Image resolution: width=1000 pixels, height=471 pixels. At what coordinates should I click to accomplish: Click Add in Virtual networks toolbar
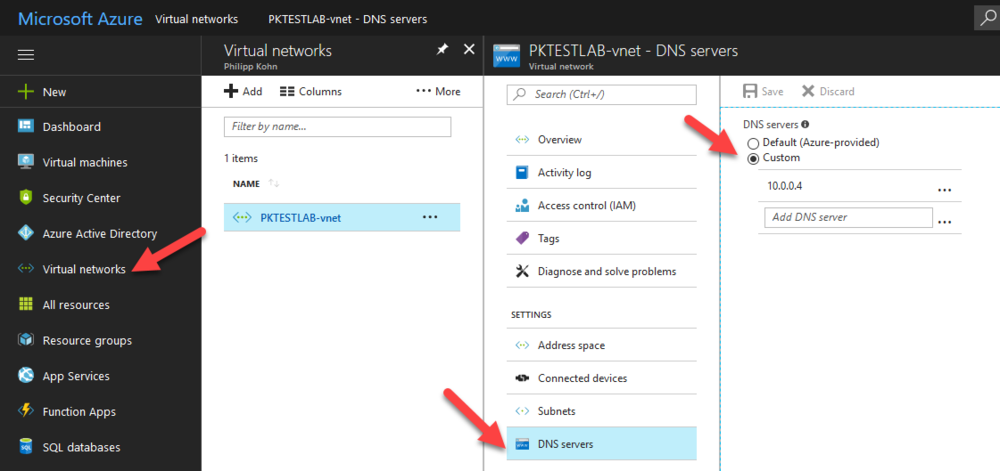243,91
